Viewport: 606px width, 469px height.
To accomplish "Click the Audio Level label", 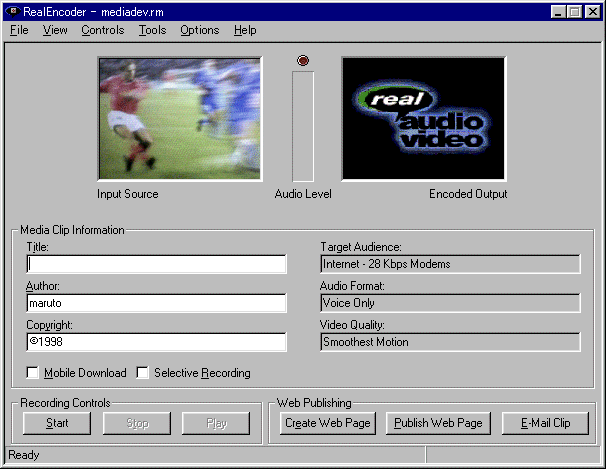I will (x=303, y=194).
